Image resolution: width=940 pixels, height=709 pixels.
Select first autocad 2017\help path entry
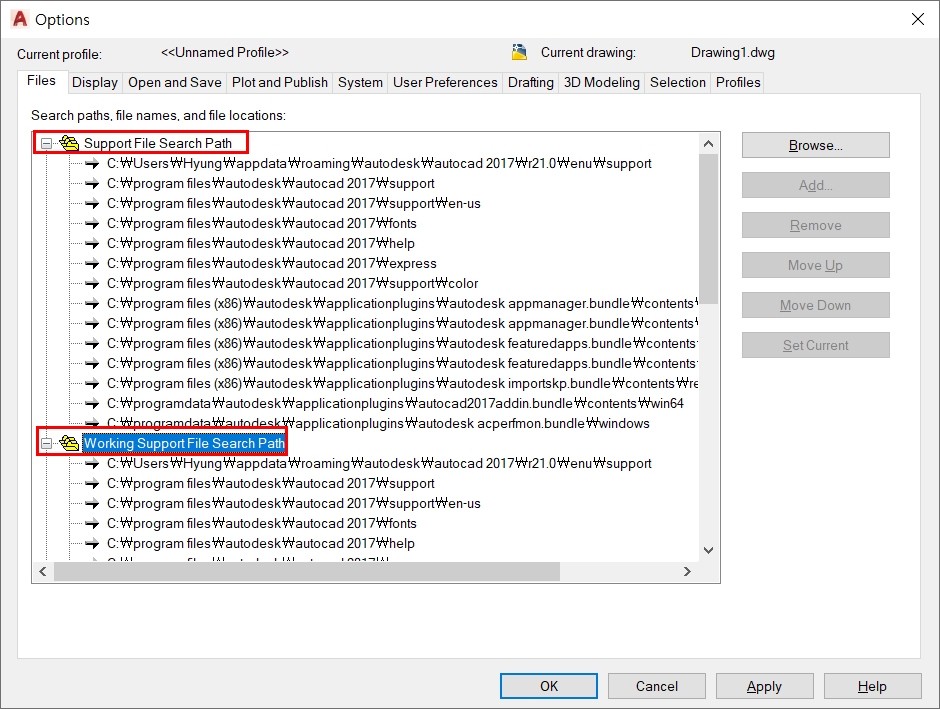[261, 243]
